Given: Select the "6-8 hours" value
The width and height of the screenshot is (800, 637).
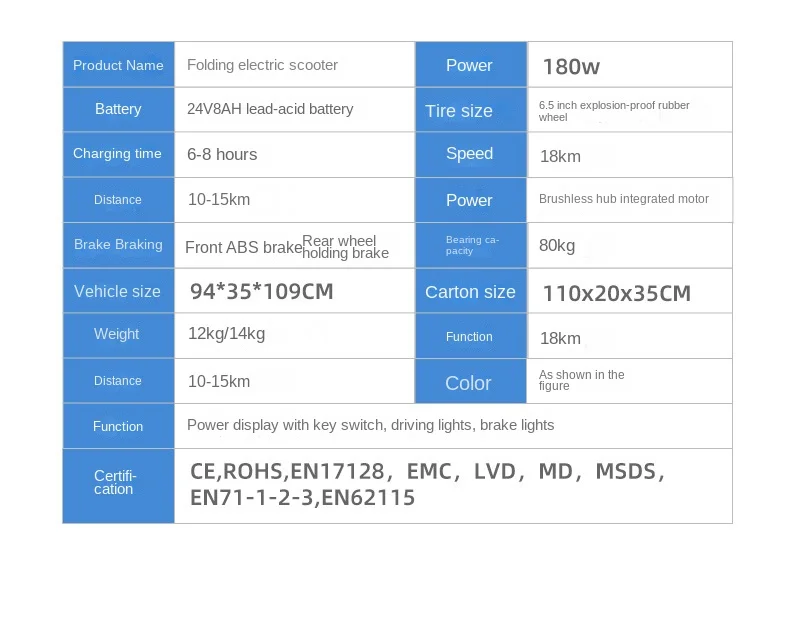Looking at the screenshot, I should (x=222, y=154).
